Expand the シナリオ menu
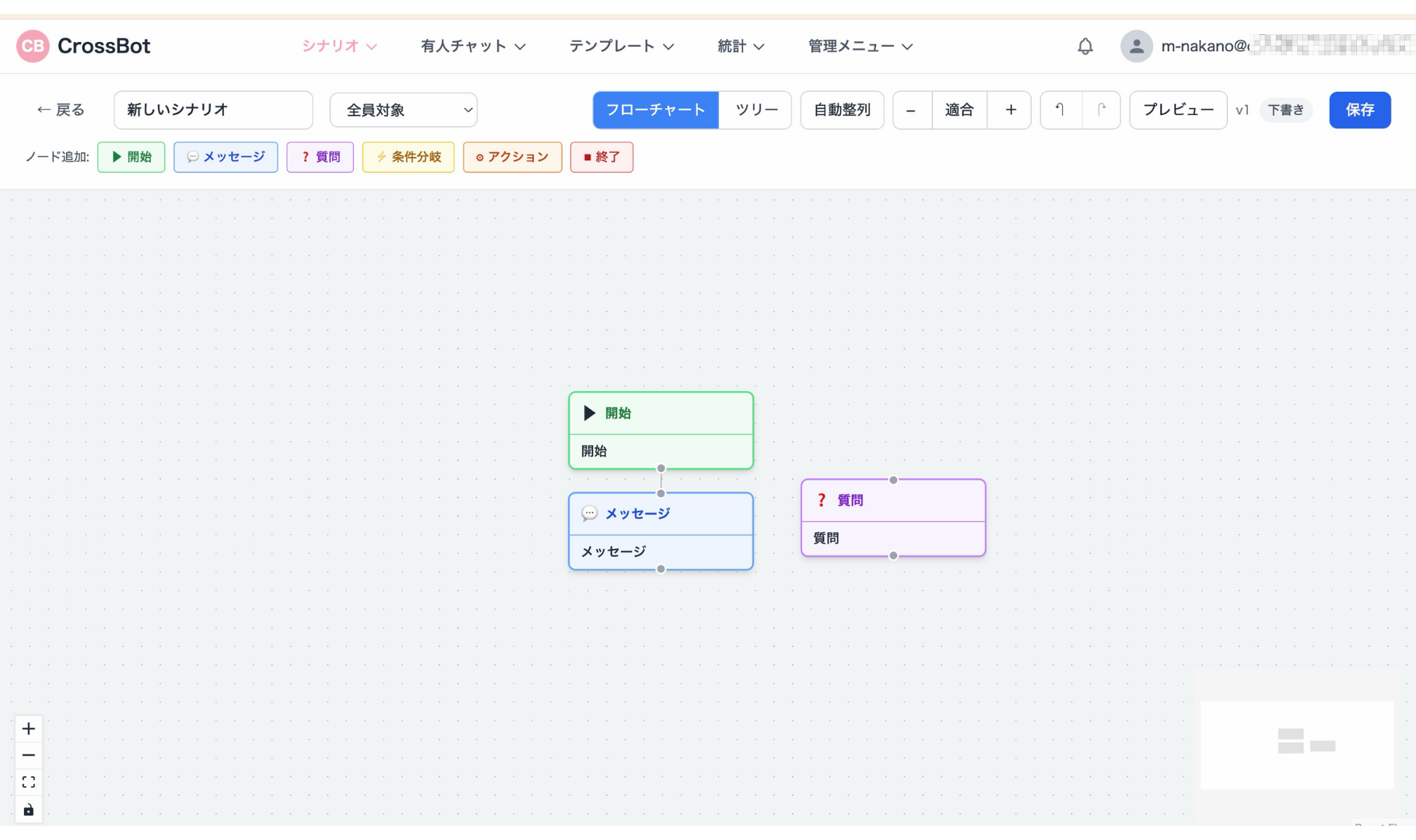The height and width of the screenshot is (840, 1416). click(x=339, y=47)
